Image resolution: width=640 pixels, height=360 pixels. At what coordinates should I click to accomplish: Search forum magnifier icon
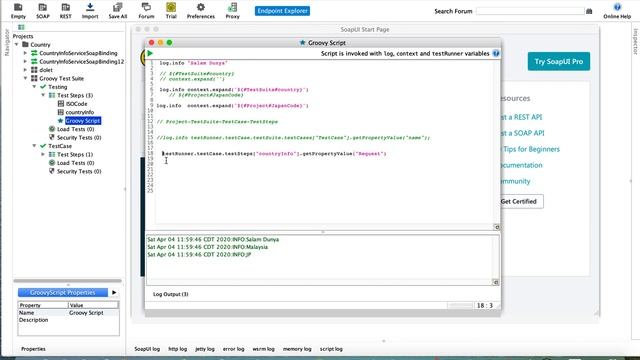[x=589, y=11]
